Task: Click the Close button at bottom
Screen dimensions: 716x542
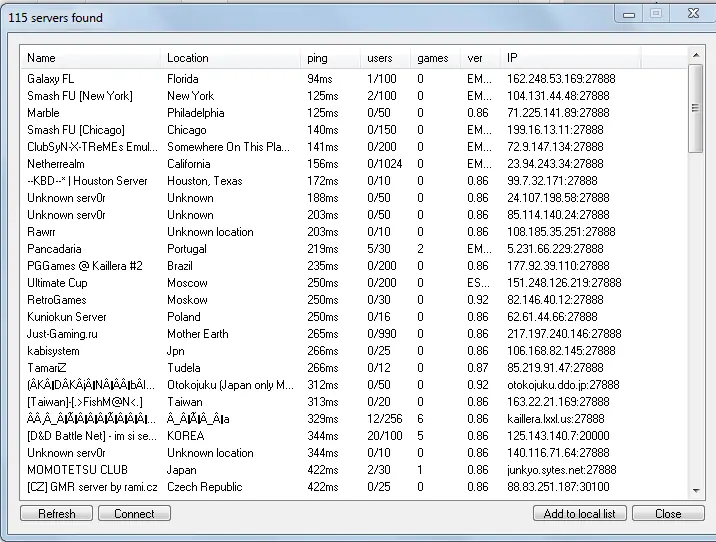Action: (668, 513)
